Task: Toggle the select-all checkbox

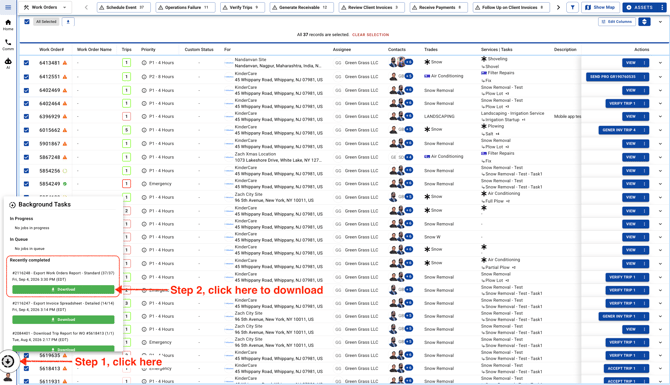Action: tap(27, 22)
